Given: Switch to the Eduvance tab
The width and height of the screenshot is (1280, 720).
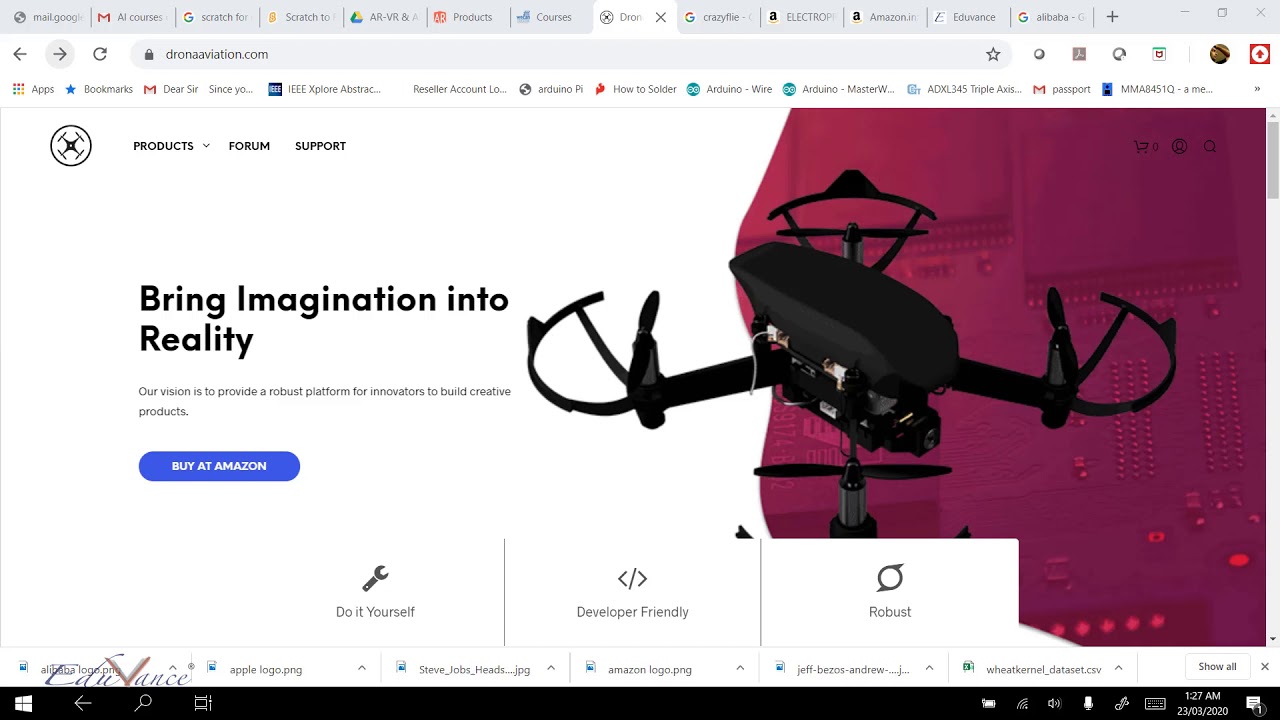Looking at the screenshot, I should click(968, 17).
